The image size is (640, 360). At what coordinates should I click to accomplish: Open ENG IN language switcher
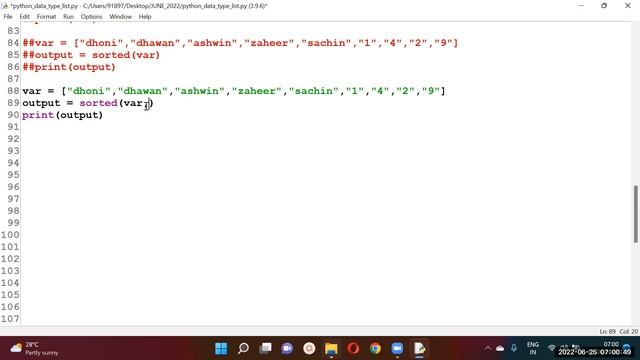[x=533, y=349]
